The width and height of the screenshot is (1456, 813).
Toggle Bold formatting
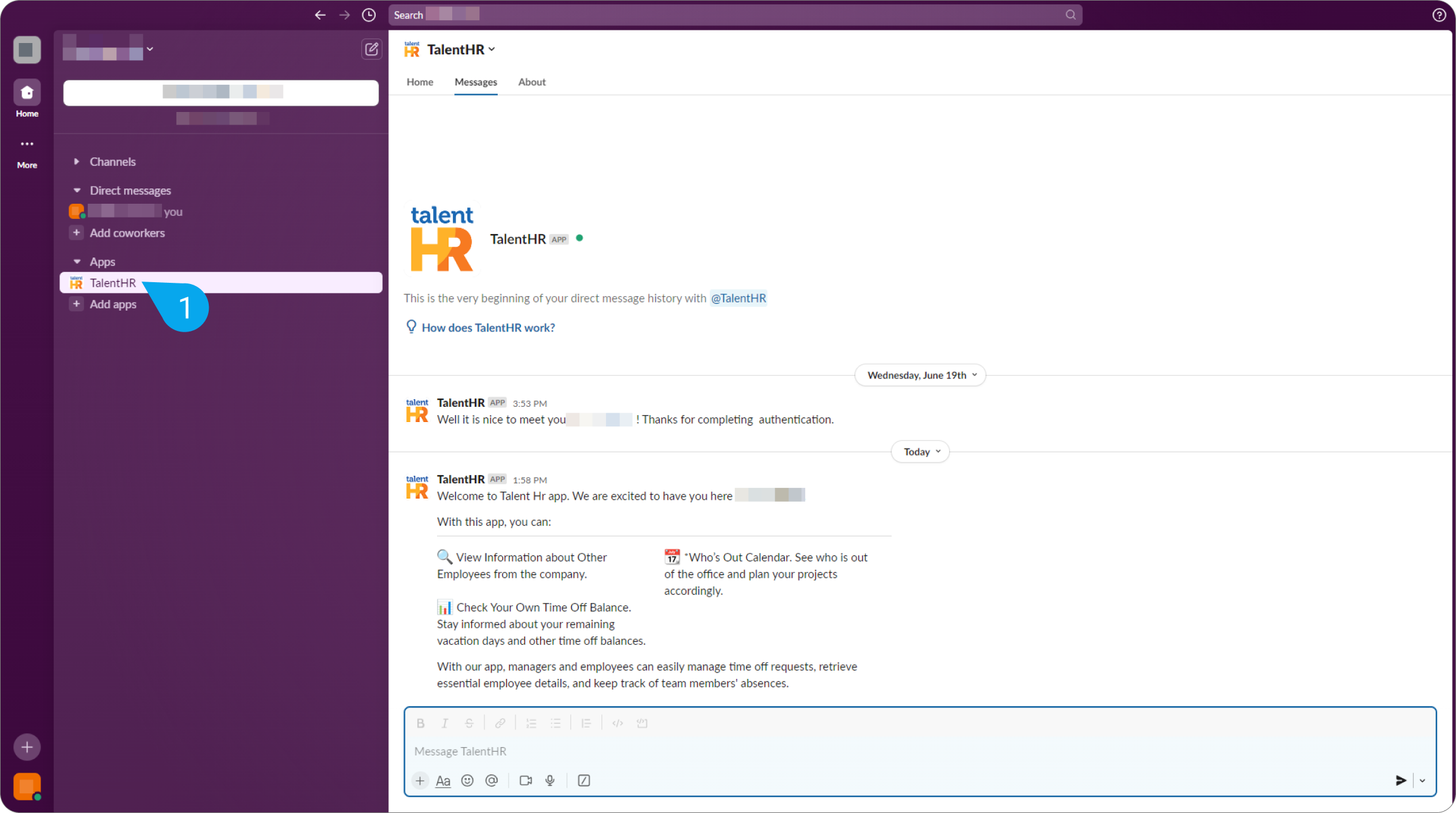(x=421, y=723)
